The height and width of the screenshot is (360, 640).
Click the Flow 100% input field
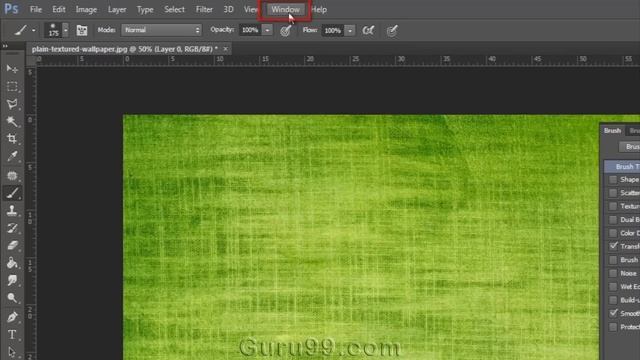click(x=333, y=30)
